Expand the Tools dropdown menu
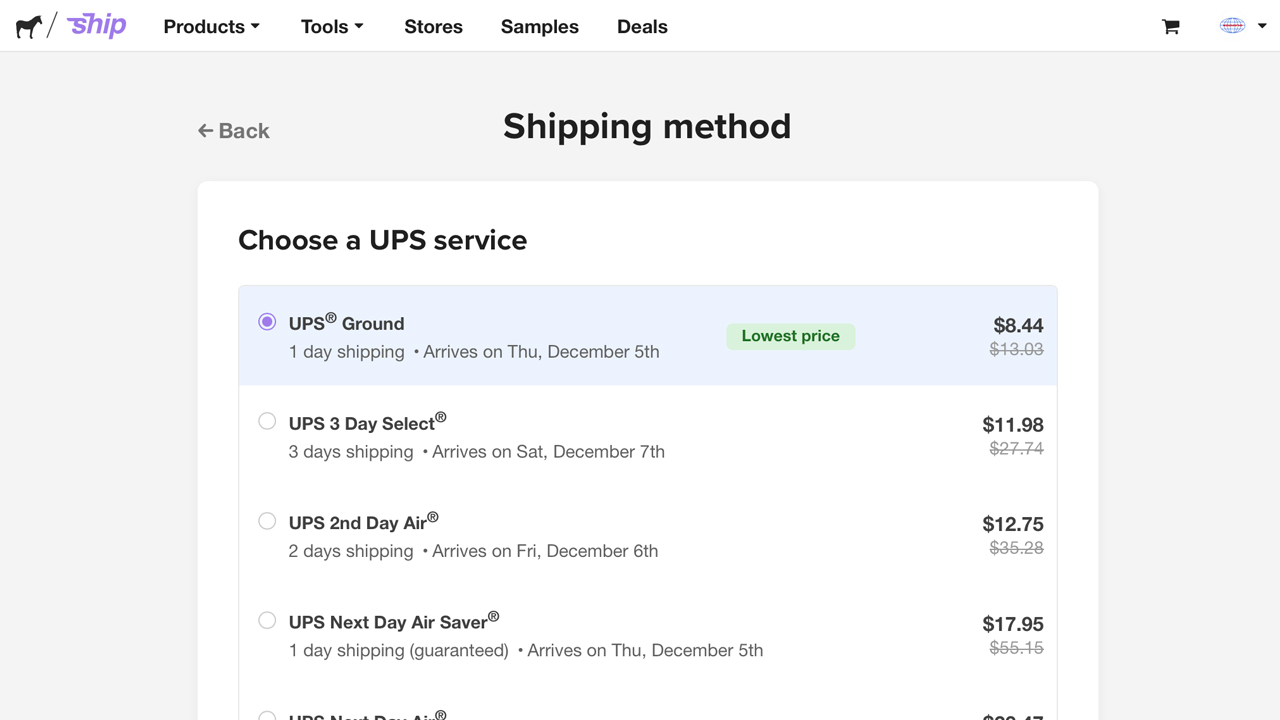This screenshot has height=720, width=1280. (x=332, y=27)
